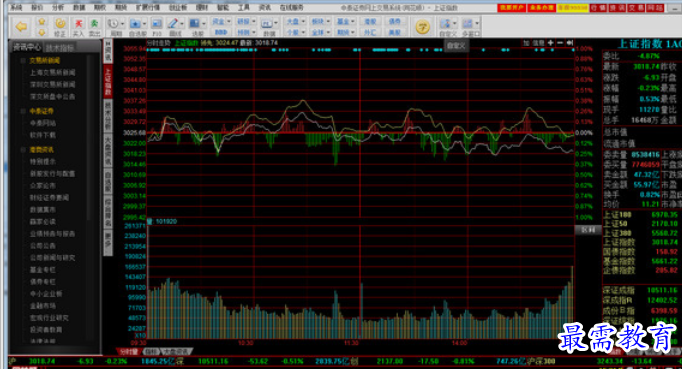Collapse the 中泰证券 tree group
The height and width of the screenshot is (369, 682).
(23, 111)
